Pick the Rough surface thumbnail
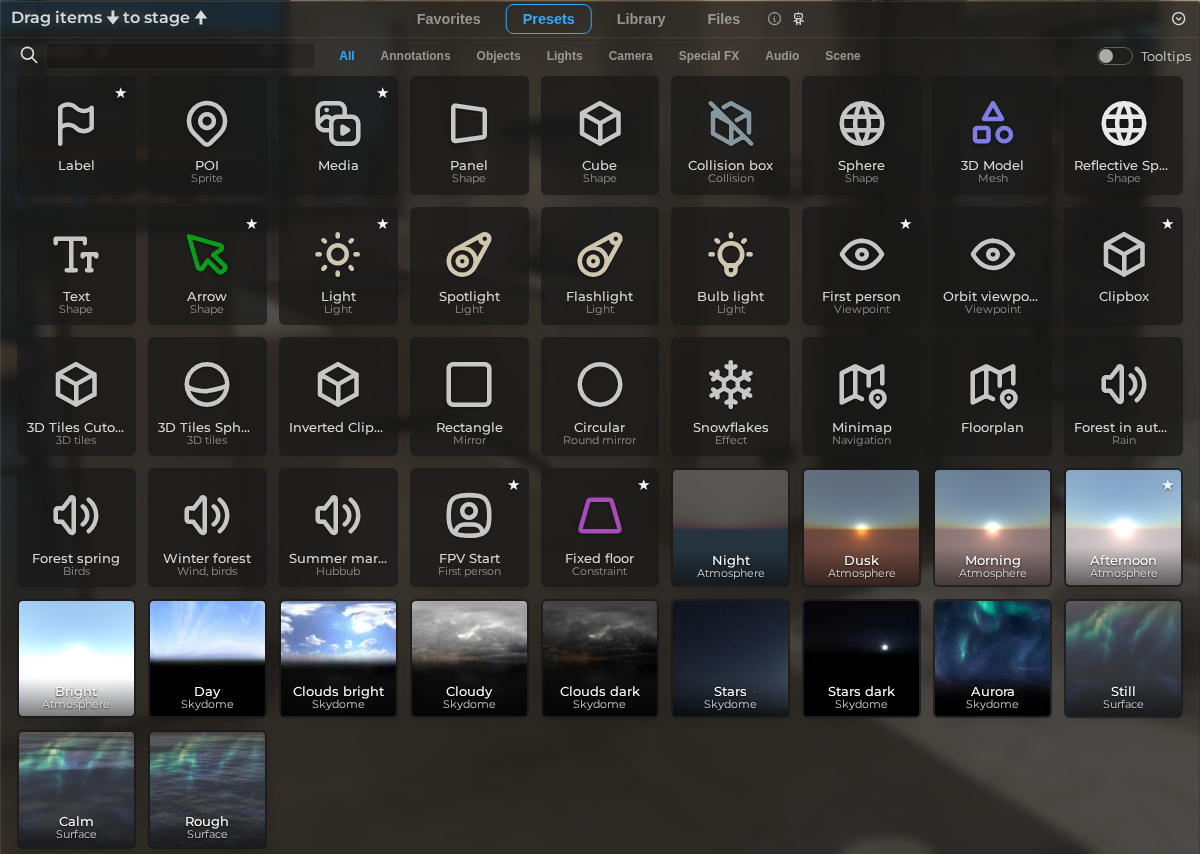 (207, 790)
